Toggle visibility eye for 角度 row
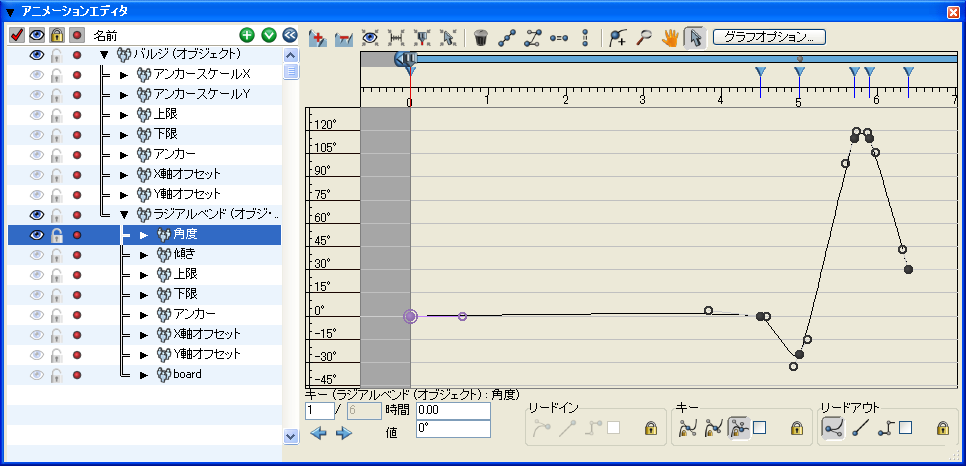The width and height of the screenshot is (966, 466). (37, 235)
